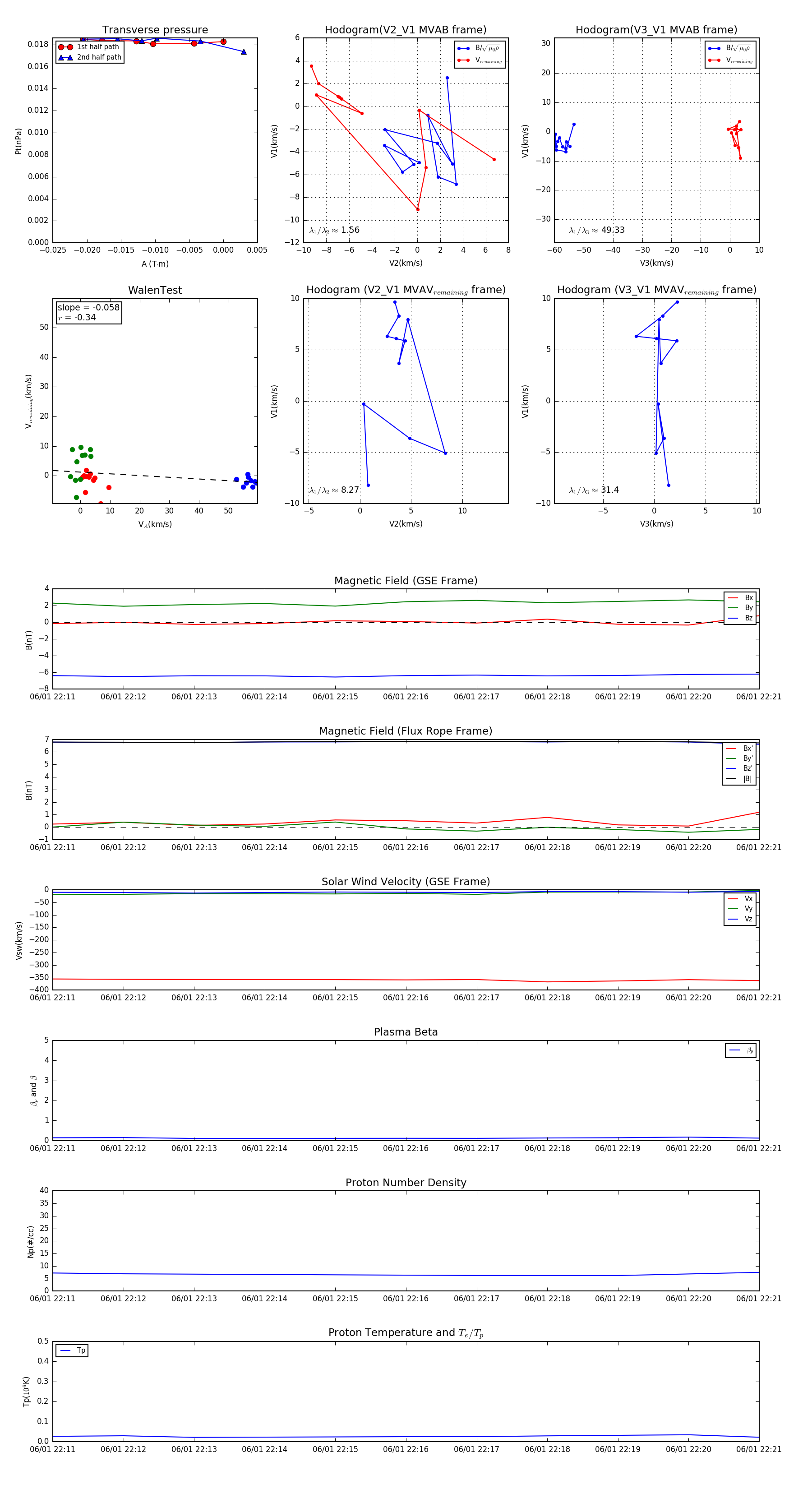Click the λ1/λ3 ≈ 49.33 label
812x1489 pixels.
coord(596,230)
